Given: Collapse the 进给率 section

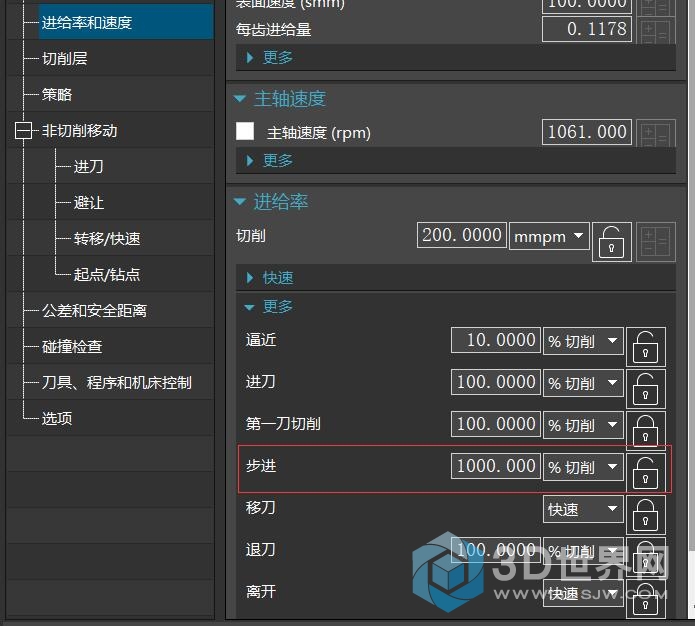Looking at the screenshot, I should [x=240, y=202].
